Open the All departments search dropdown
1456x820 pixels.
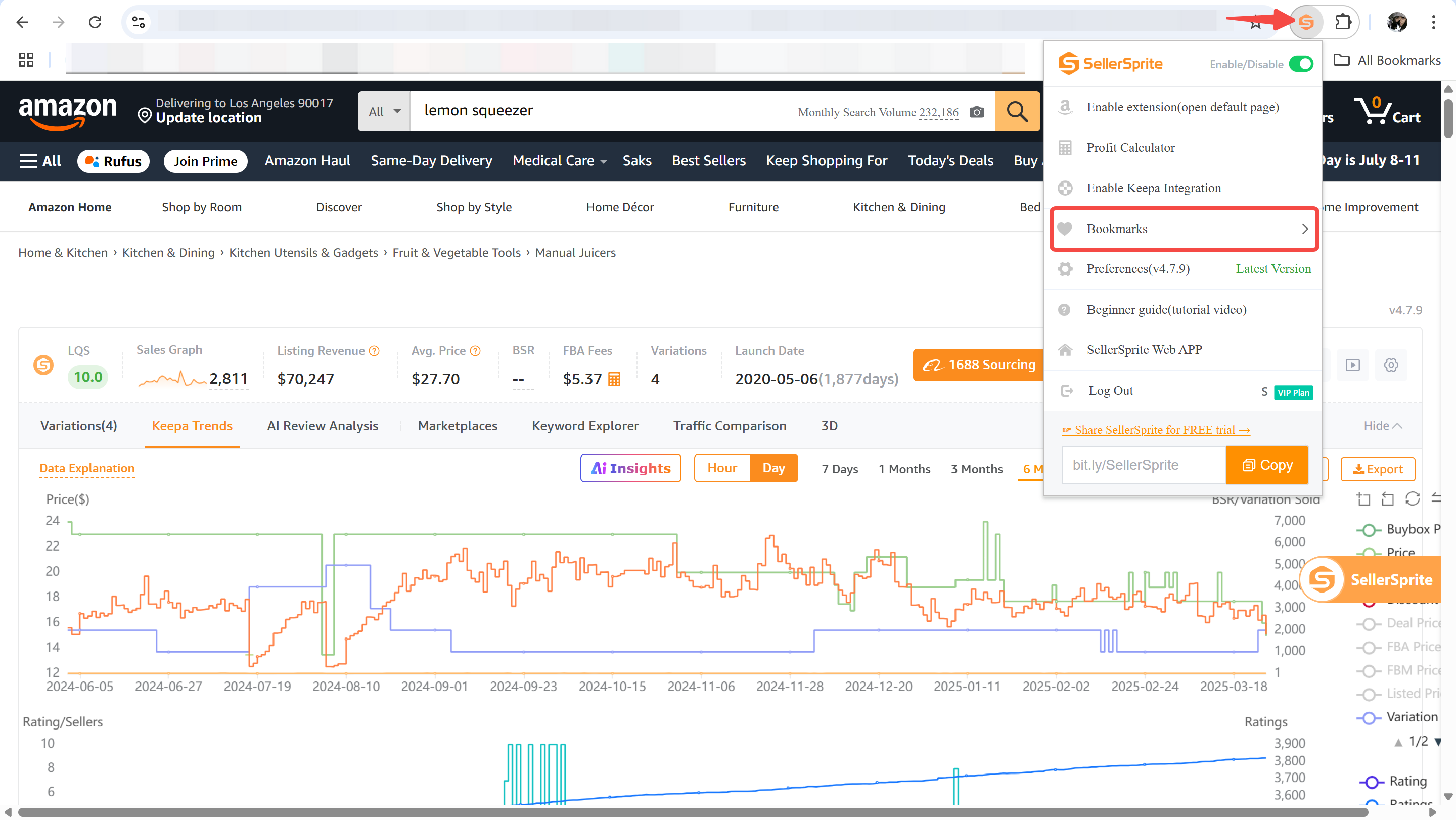384,111
